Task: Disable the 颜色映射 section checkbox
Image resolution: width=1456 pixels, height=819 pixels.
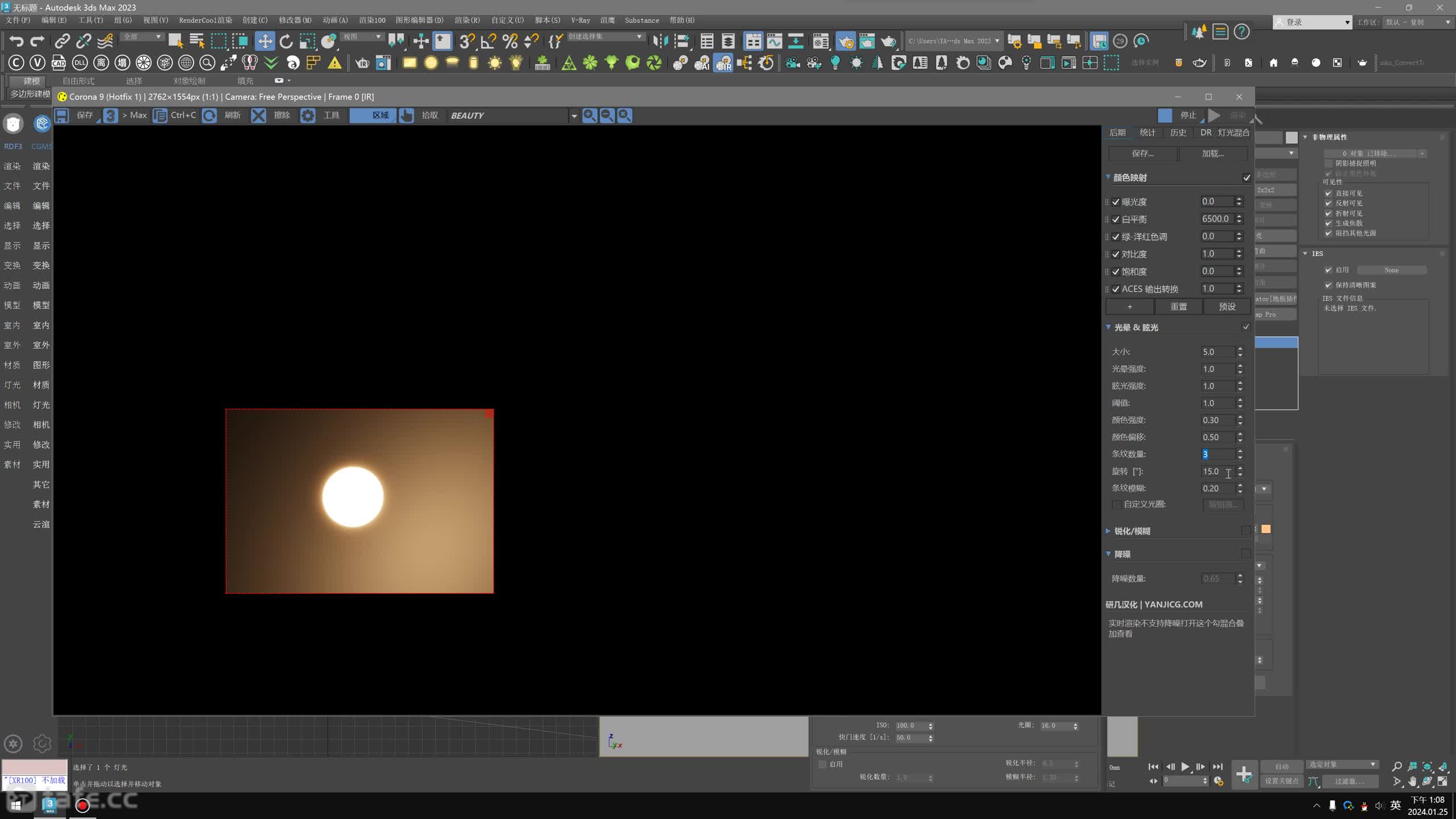Action: coord(1246,177)
